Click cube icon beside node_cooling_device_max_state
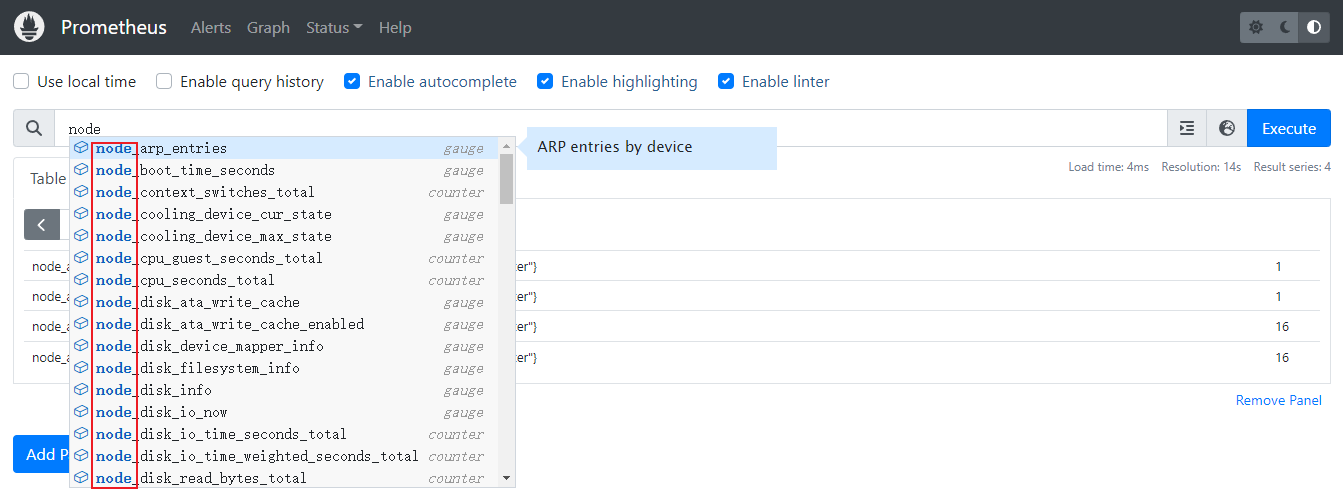Screen dimensions: 1343x503 pyautogui.click(x=81, y=236)
